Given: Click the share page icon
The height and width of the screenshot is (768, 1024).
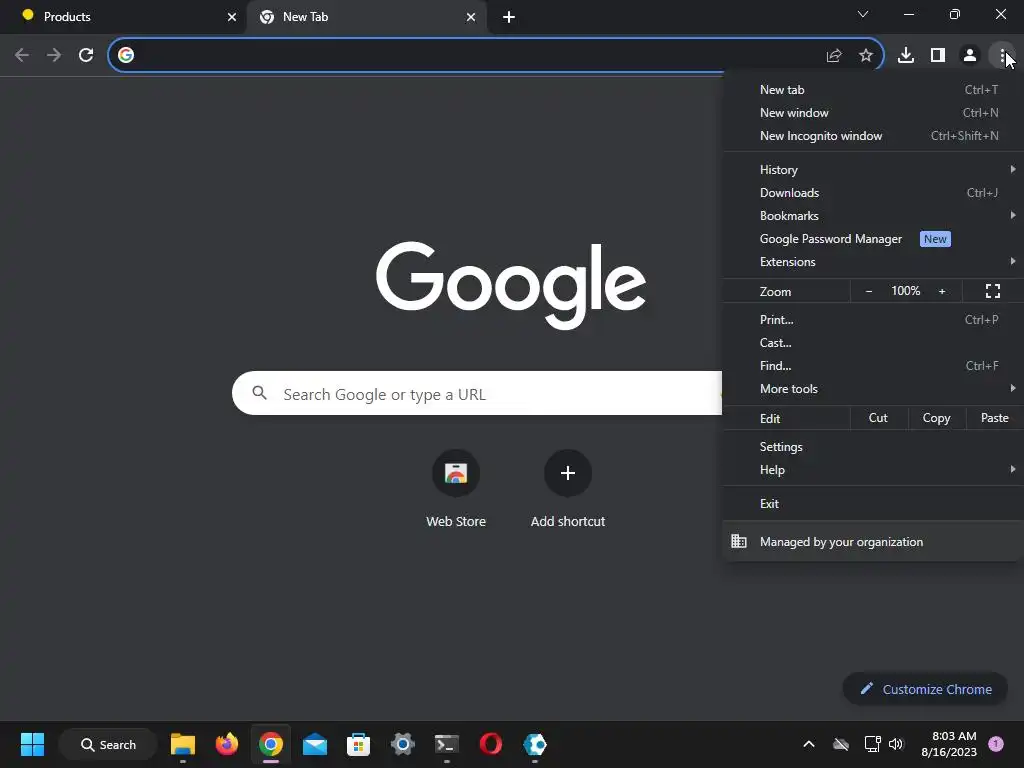Looking at the screenshot, I should tap(834, 56).
